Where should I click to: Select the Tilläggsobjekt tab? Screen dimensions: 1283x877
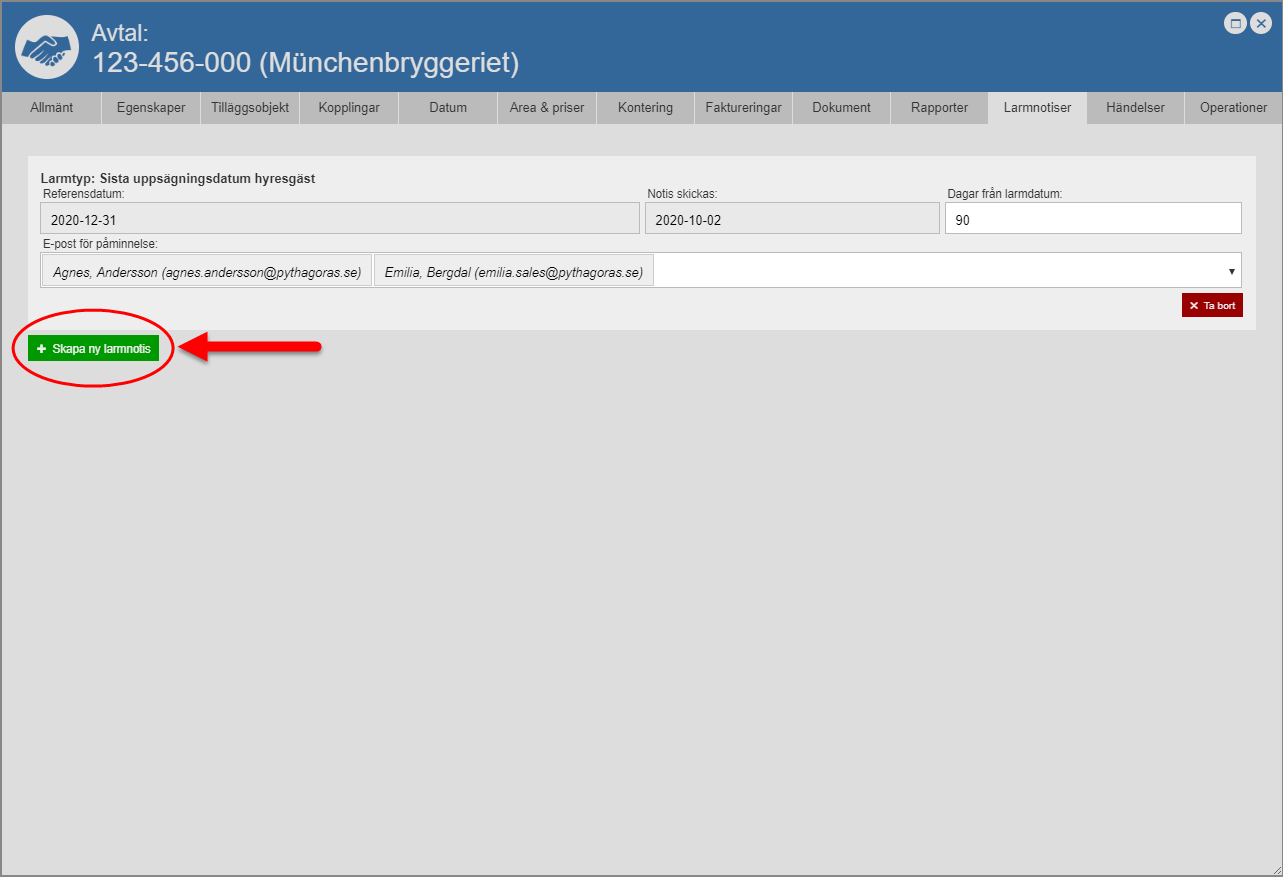[x=250, y=108]
